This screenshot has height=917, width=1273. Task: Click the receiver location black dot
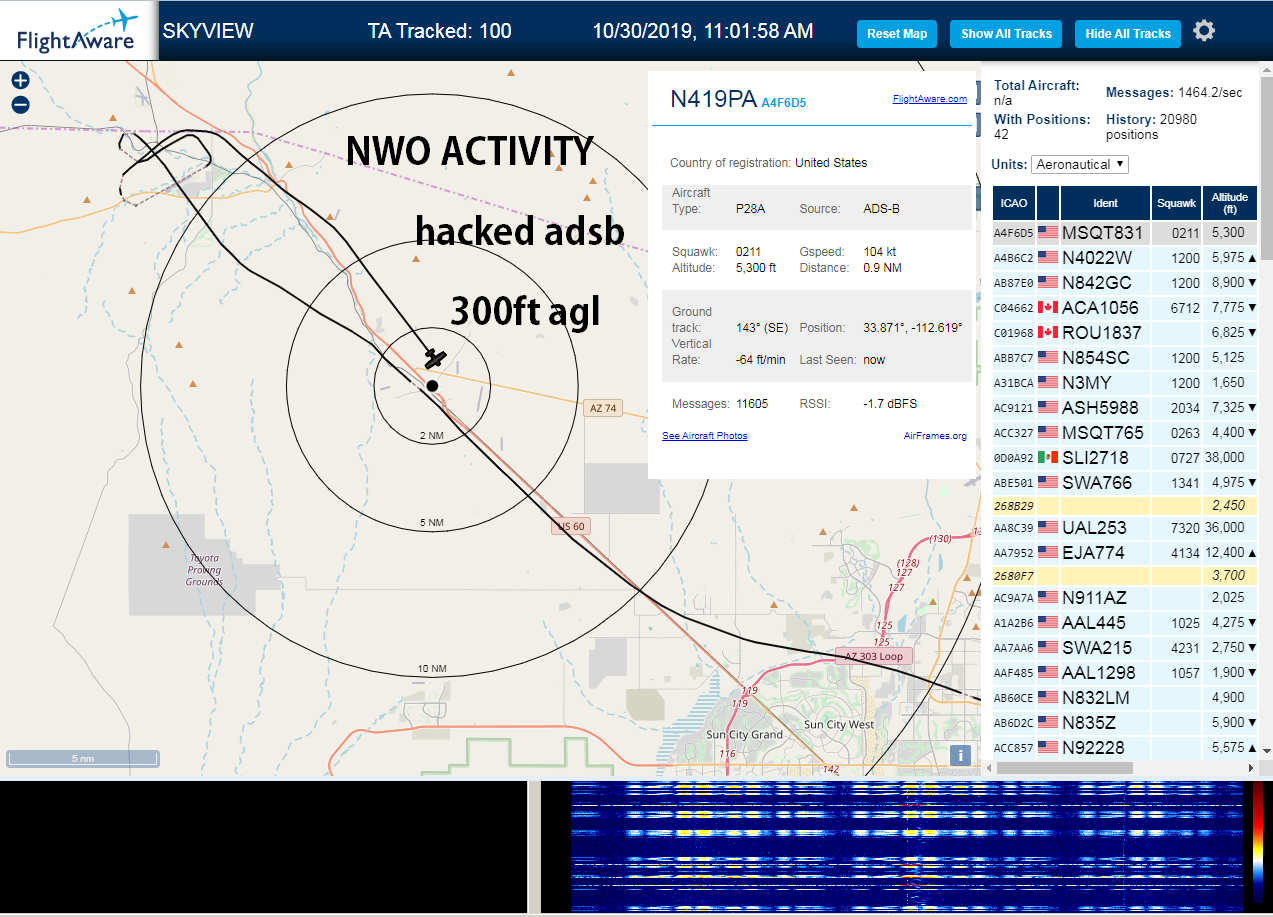click(432, 385)
